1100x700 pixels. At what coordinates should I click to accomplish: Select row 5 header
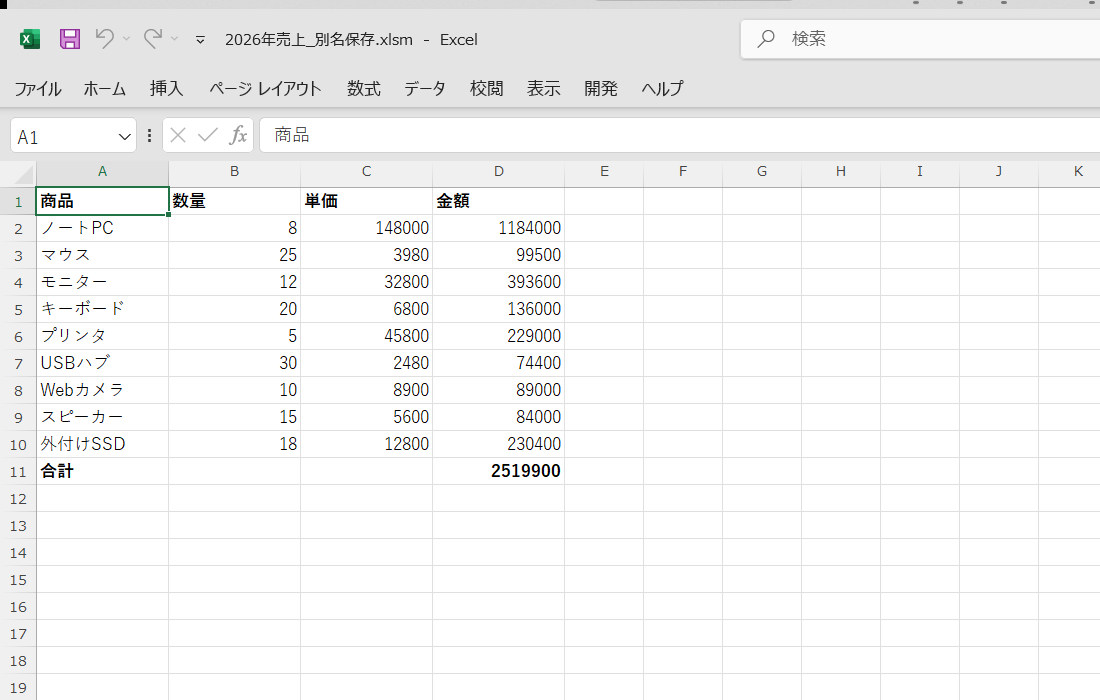click(18, 310)
